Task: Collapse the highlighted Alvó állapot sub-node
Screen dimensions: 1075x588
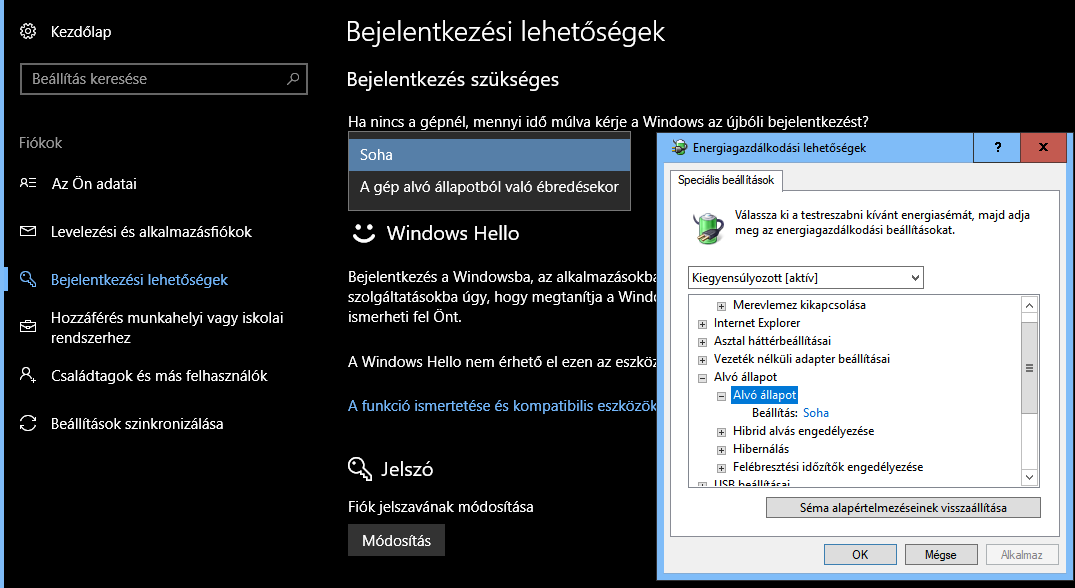Action: pos(721,395)
